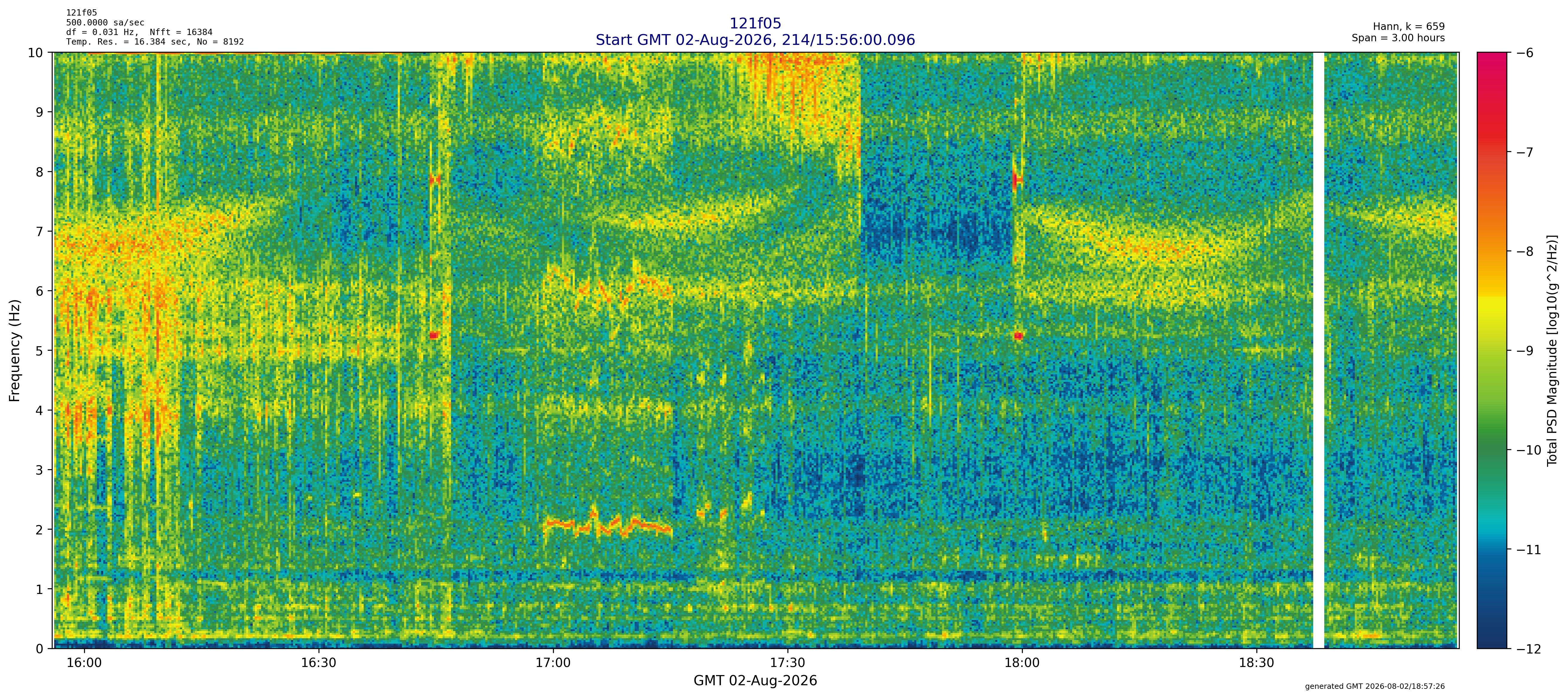Select the "−11" colorbar tick label

(x=1528, y=550)
